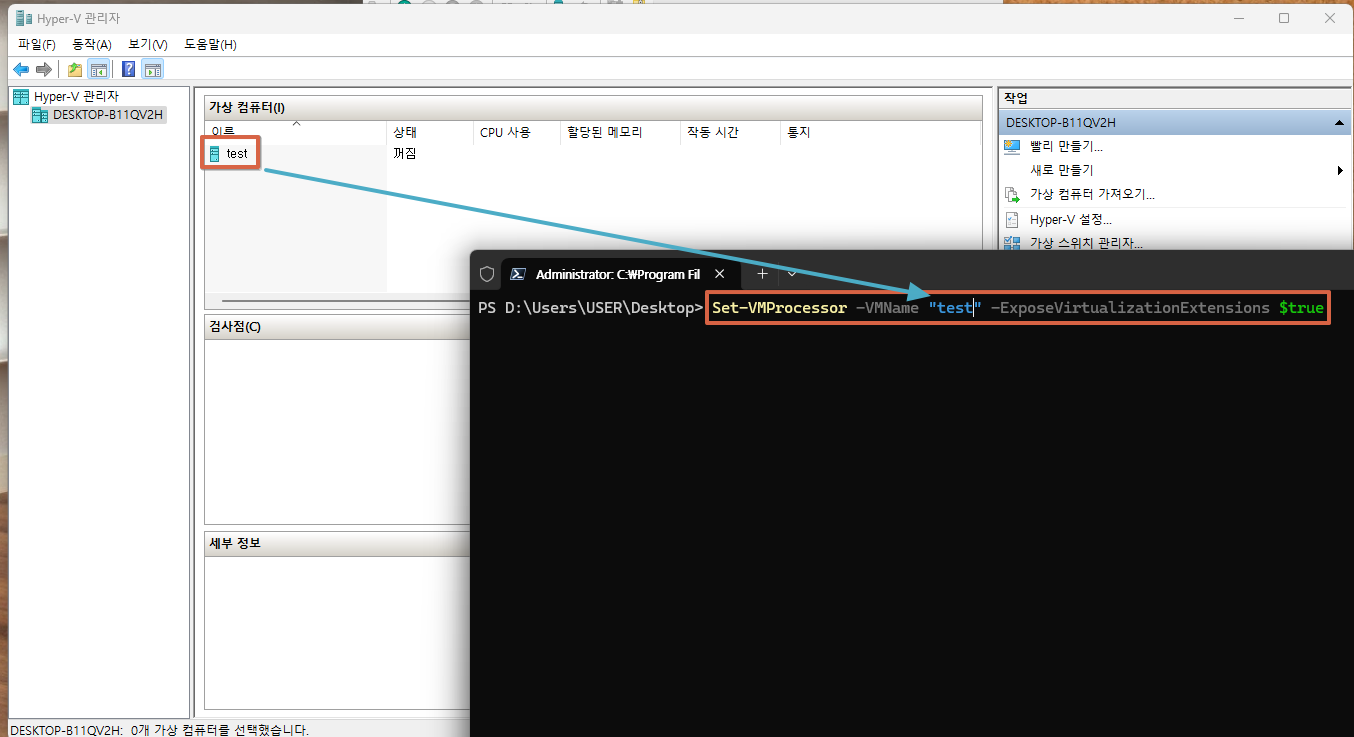Select Hyper-V 관리자 tree root label
Image resolution: width=1354 pixels, height=737 pixels.
coord(76,96)
